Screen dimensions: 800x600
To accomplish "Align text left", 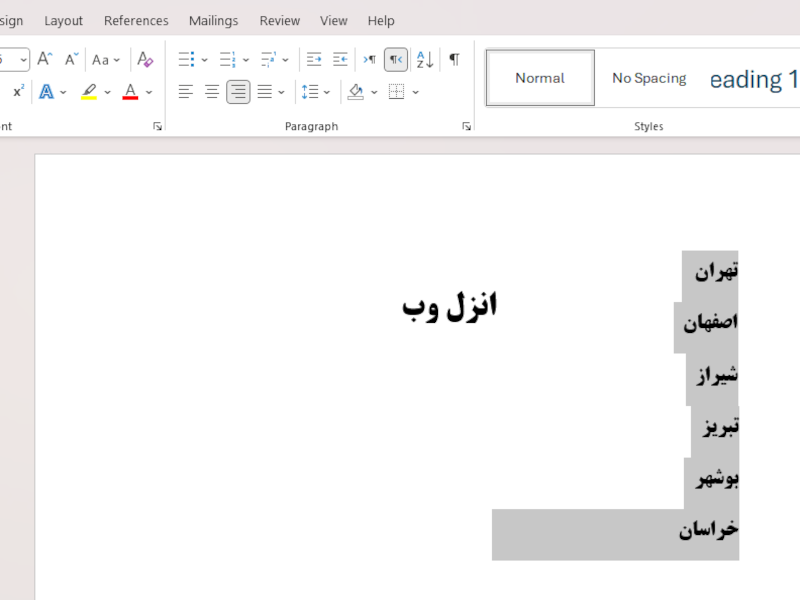I will (x=186, y=92).
